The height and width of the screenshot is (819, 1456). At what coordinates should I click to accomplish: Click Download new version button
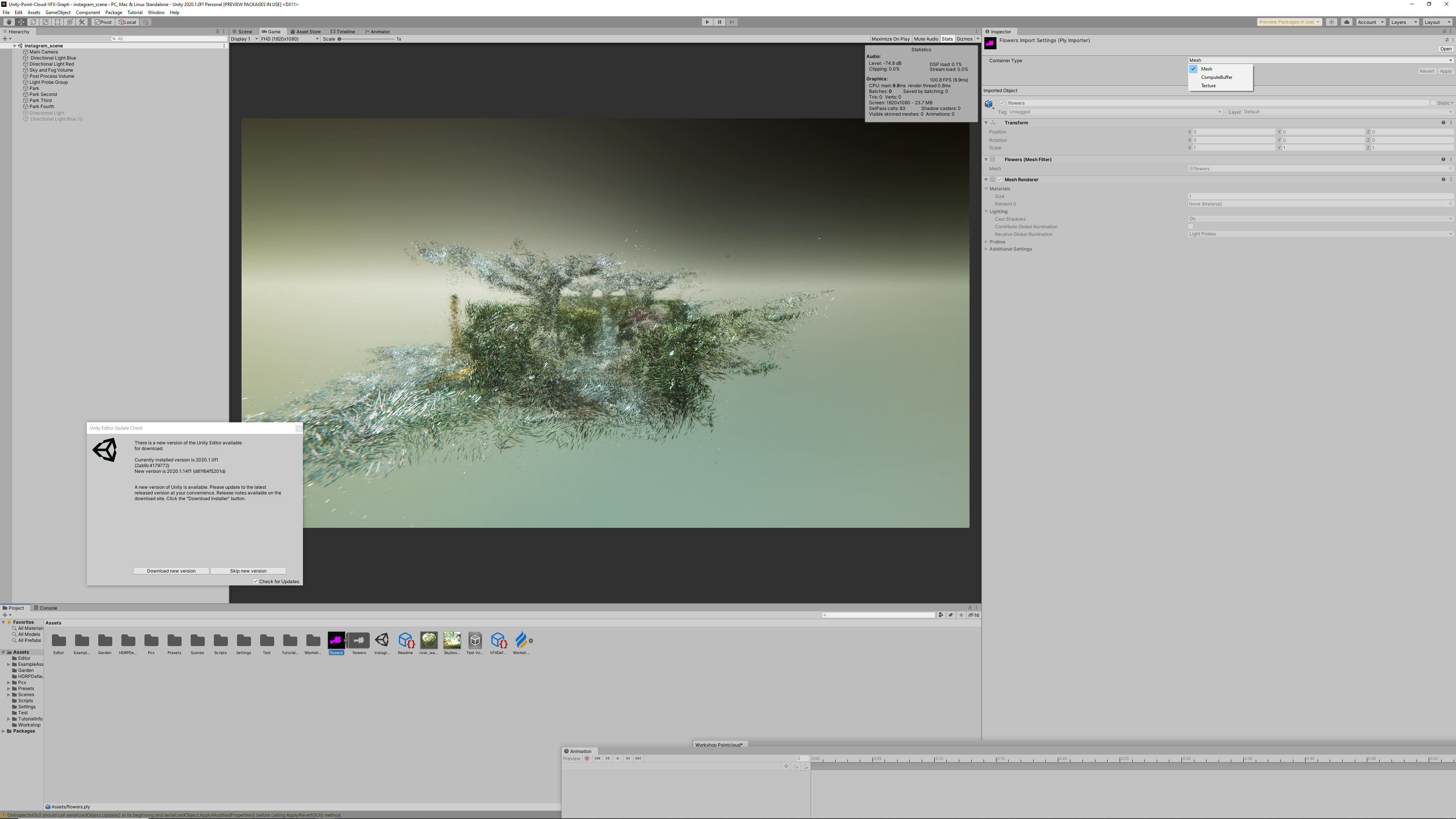[171, 571]
